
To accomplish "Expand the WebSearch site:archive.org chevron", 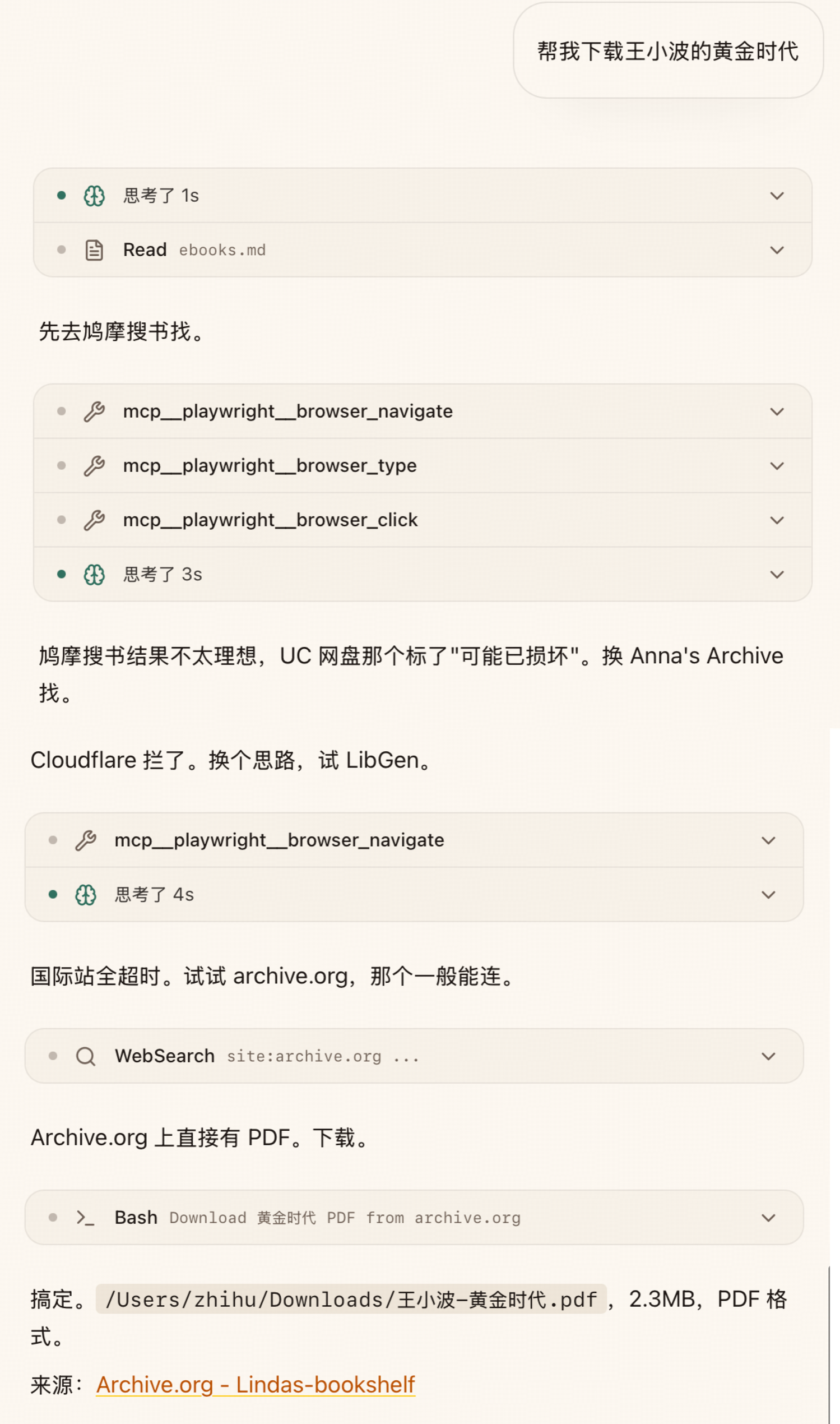I will click(768, 1057).
